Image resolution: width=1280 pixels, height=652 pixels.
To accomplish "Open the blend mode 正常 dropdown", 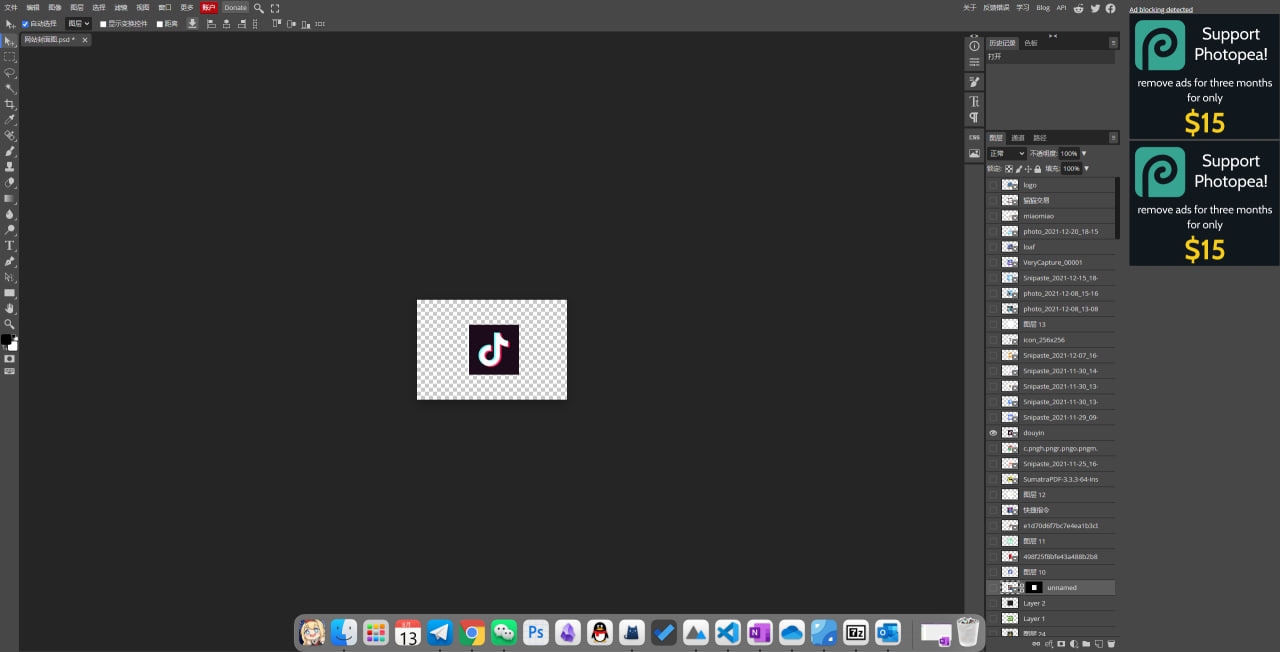I will click(x=1006, y=154).
